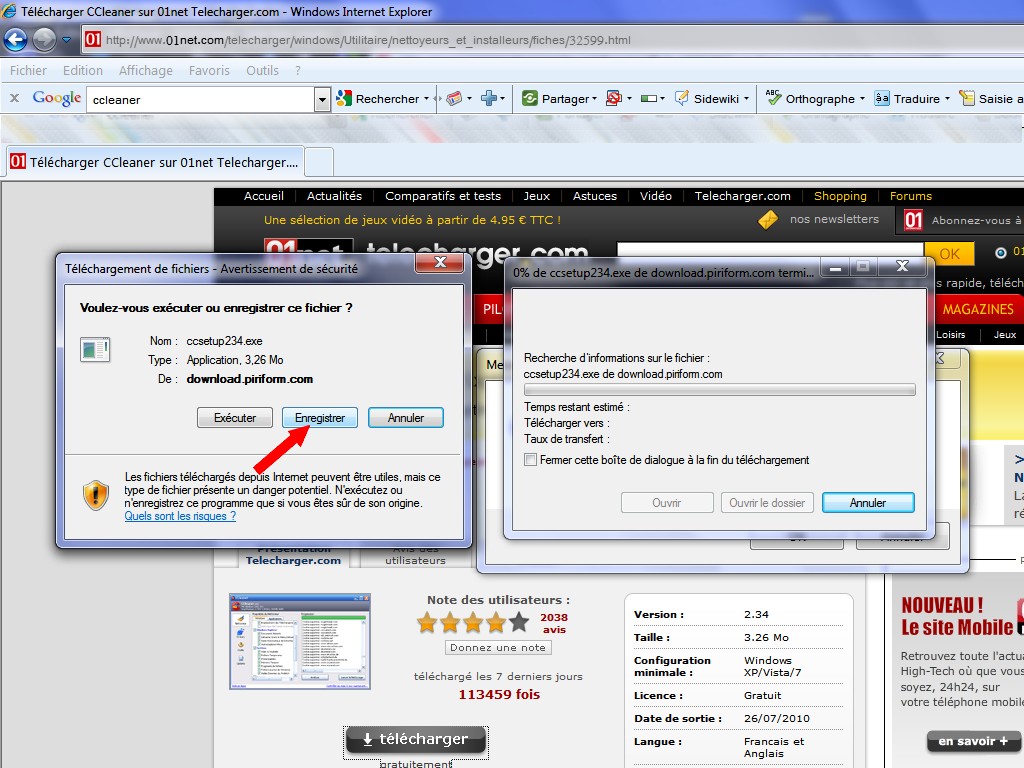Click the browser Forward arrow button
This screenshot has width=1024, height=768.
[x=44, y=40]
